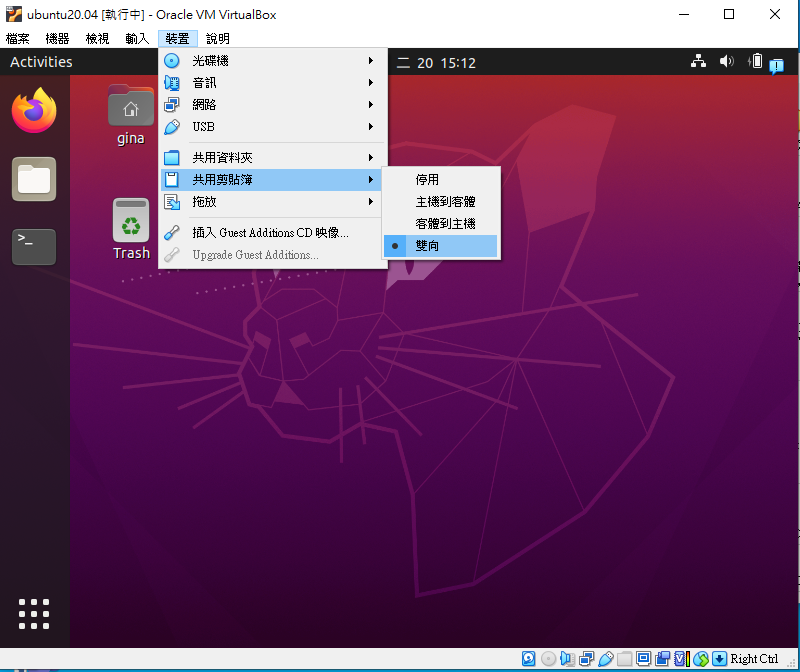Click the hard disk status bar icon

pyautogui.click(x=529, y=659)
